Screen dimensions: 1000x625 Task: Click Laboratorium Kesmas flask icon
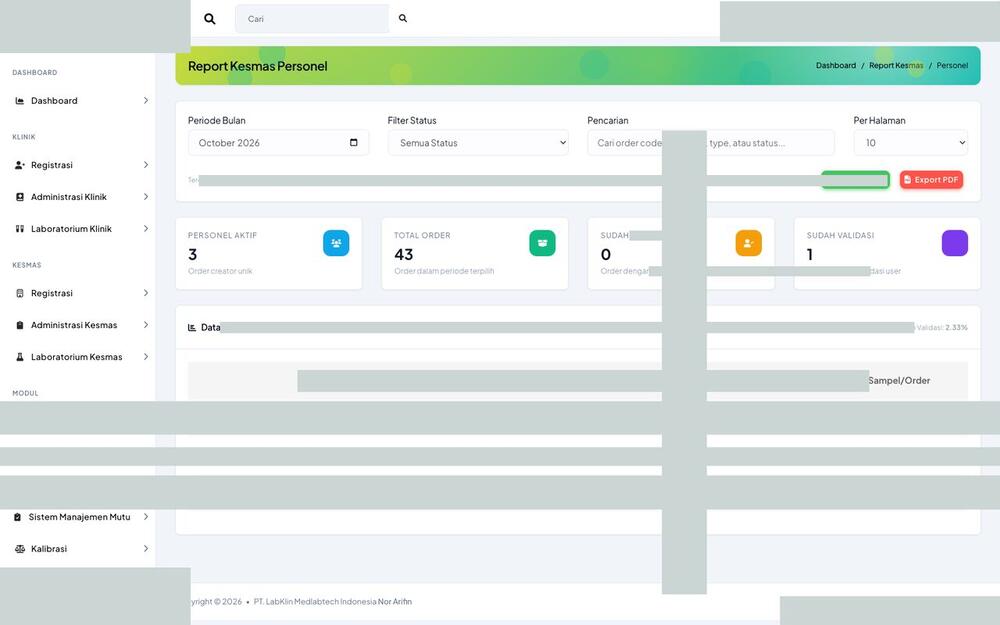click(x=20, y=357)
